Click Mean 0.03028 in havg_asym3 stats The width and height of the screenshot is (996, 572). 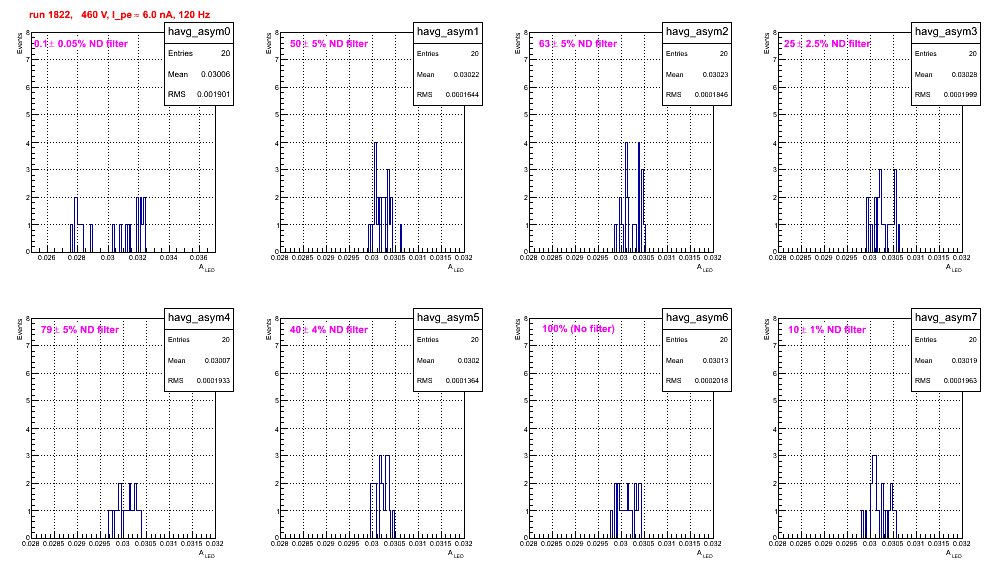[x=946, y=74]
